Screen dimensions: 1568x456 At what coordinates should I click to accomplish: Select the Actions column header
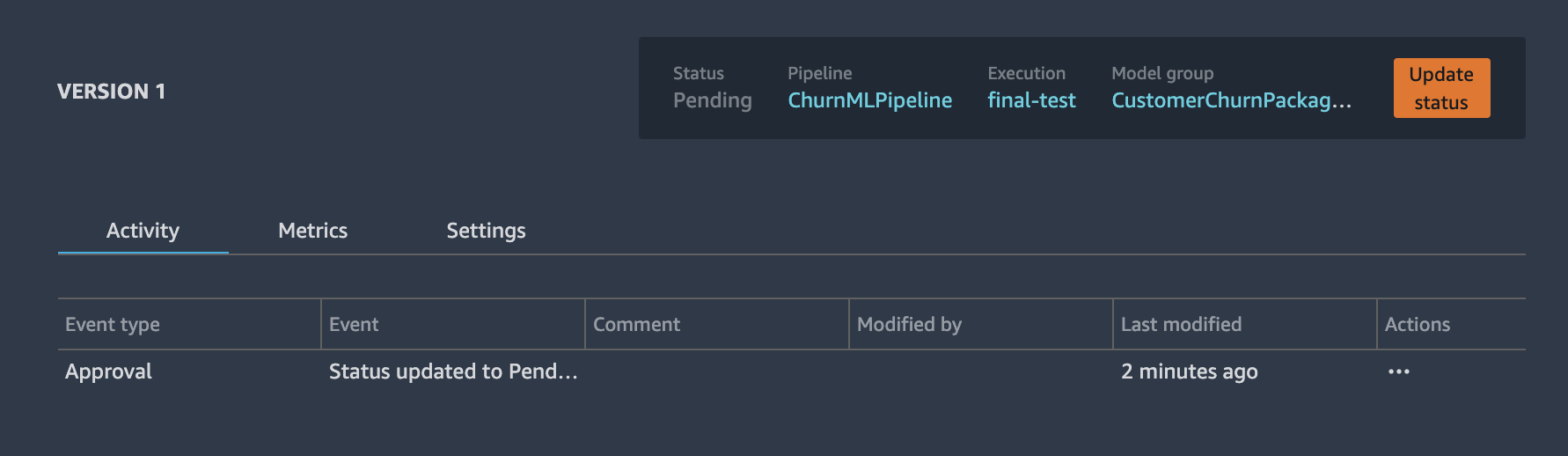coord(1418,324)
